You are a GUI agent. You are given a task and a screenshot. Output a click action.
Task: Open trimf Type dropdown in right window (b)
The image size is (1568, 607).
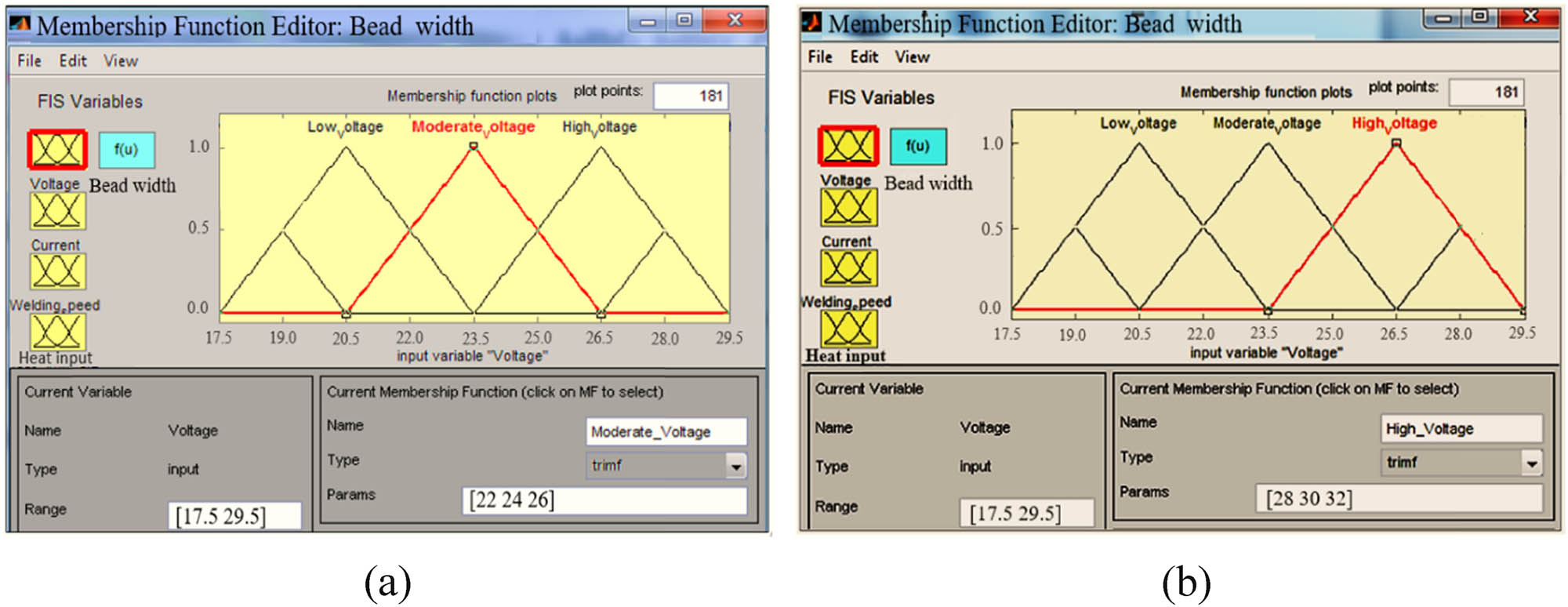click(1462, 463)
